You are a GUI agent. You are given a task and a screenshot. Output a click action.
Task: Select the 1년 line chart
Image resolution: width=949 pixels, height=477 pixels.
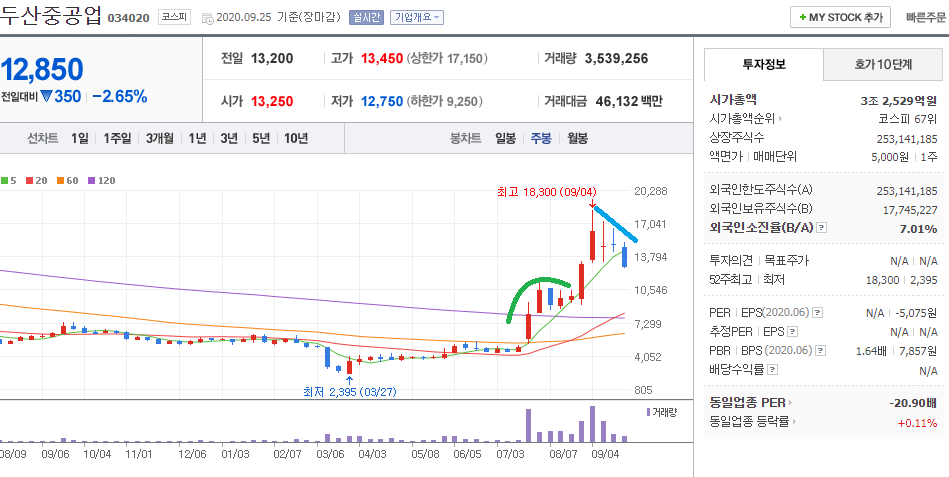(x=197, y=139)
